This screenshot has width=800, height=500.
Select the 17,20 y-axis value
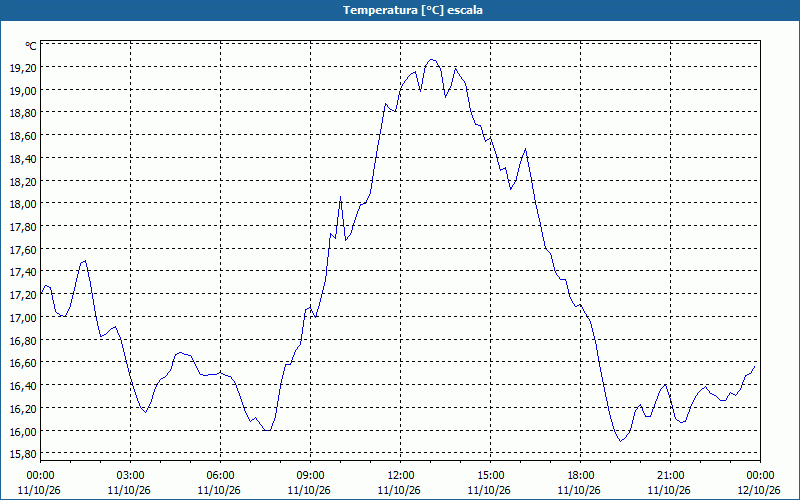(x=23, y=295)
